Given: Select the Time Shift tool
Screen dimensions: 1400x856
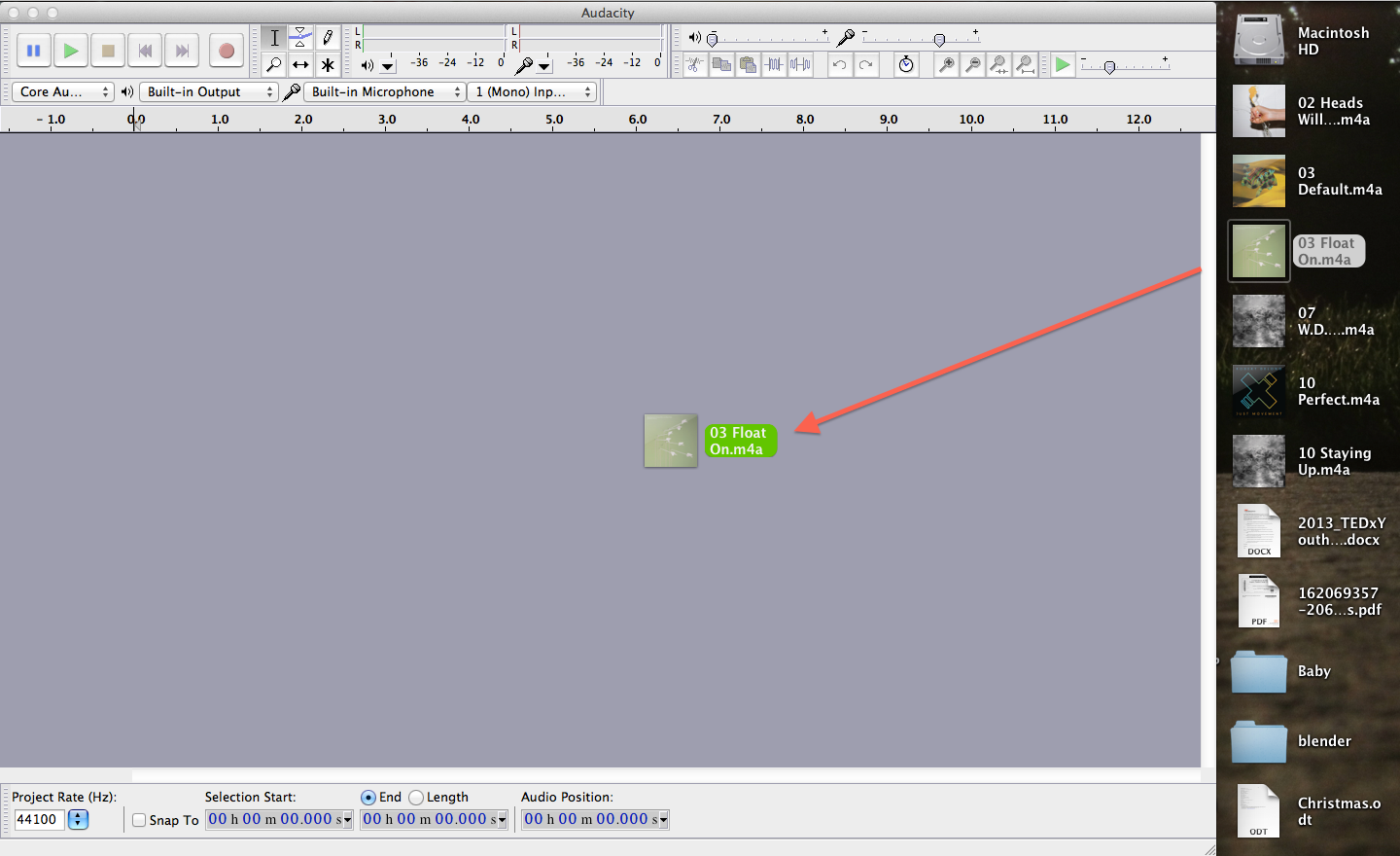Looking at the screenshot, I should pos(300,65).
